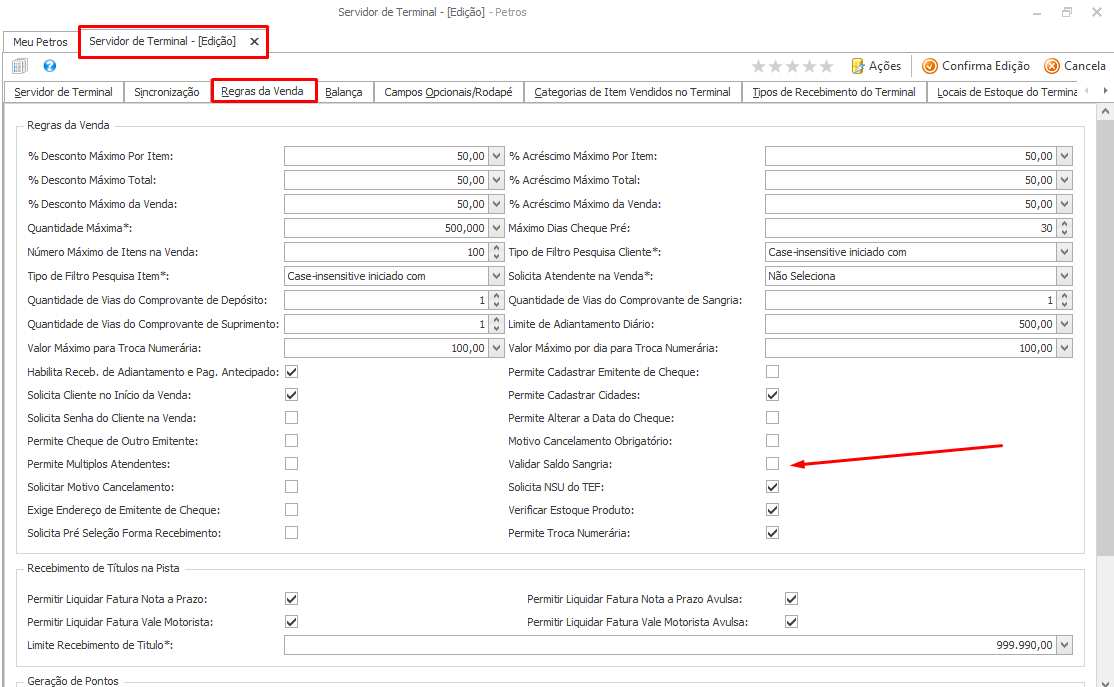Toggle Solicita NSU do TEF checkbox
This screenshot has width=1114, height=687.
(772, 487)
